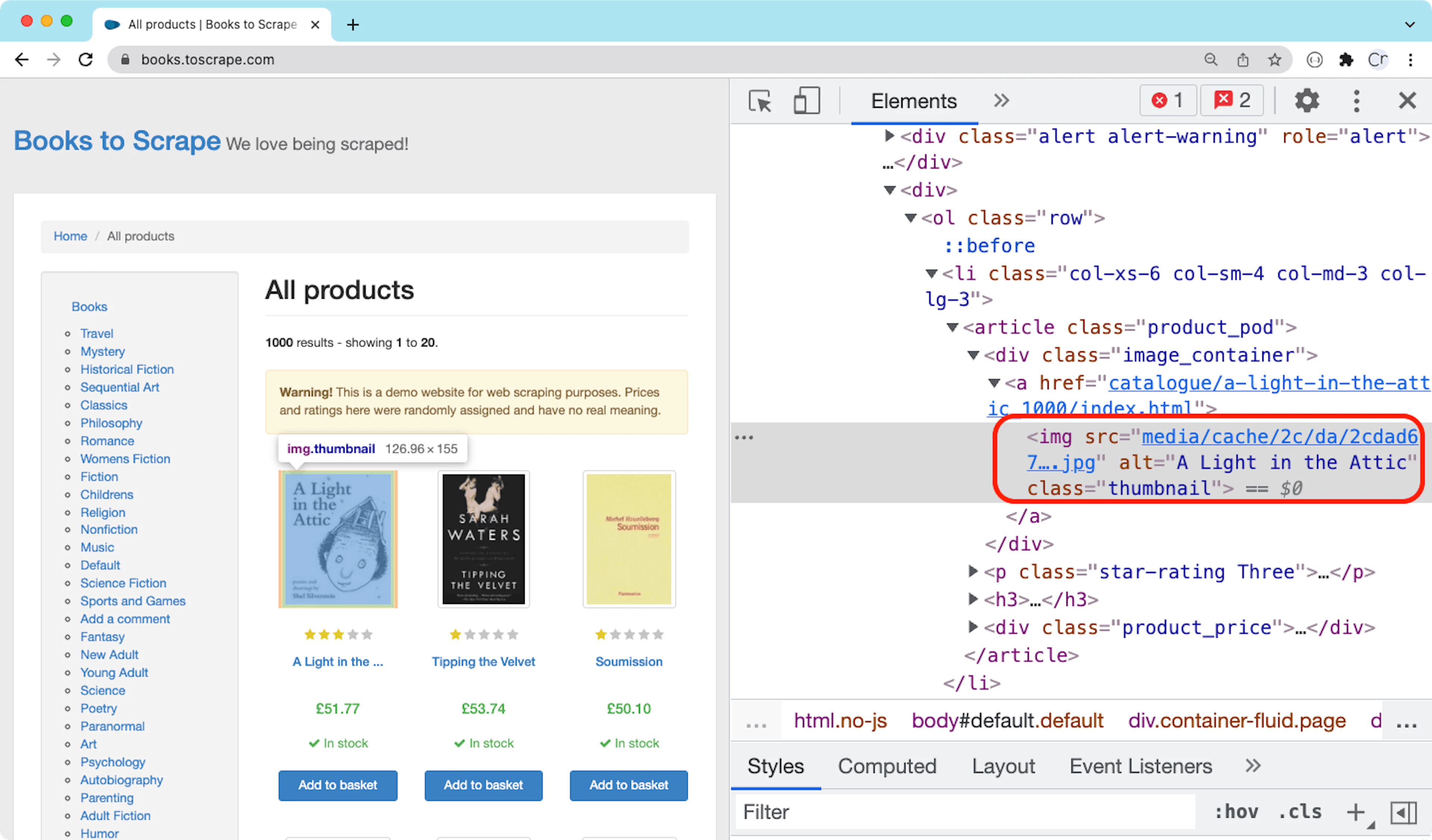This screenshot has width=1432, height=840.
Task: Expand the div product_price node
Action: (973, 626)
